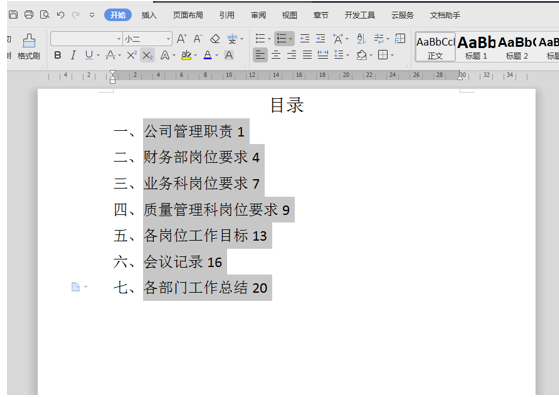Click the text direction table icon

(x=400, y=38)
